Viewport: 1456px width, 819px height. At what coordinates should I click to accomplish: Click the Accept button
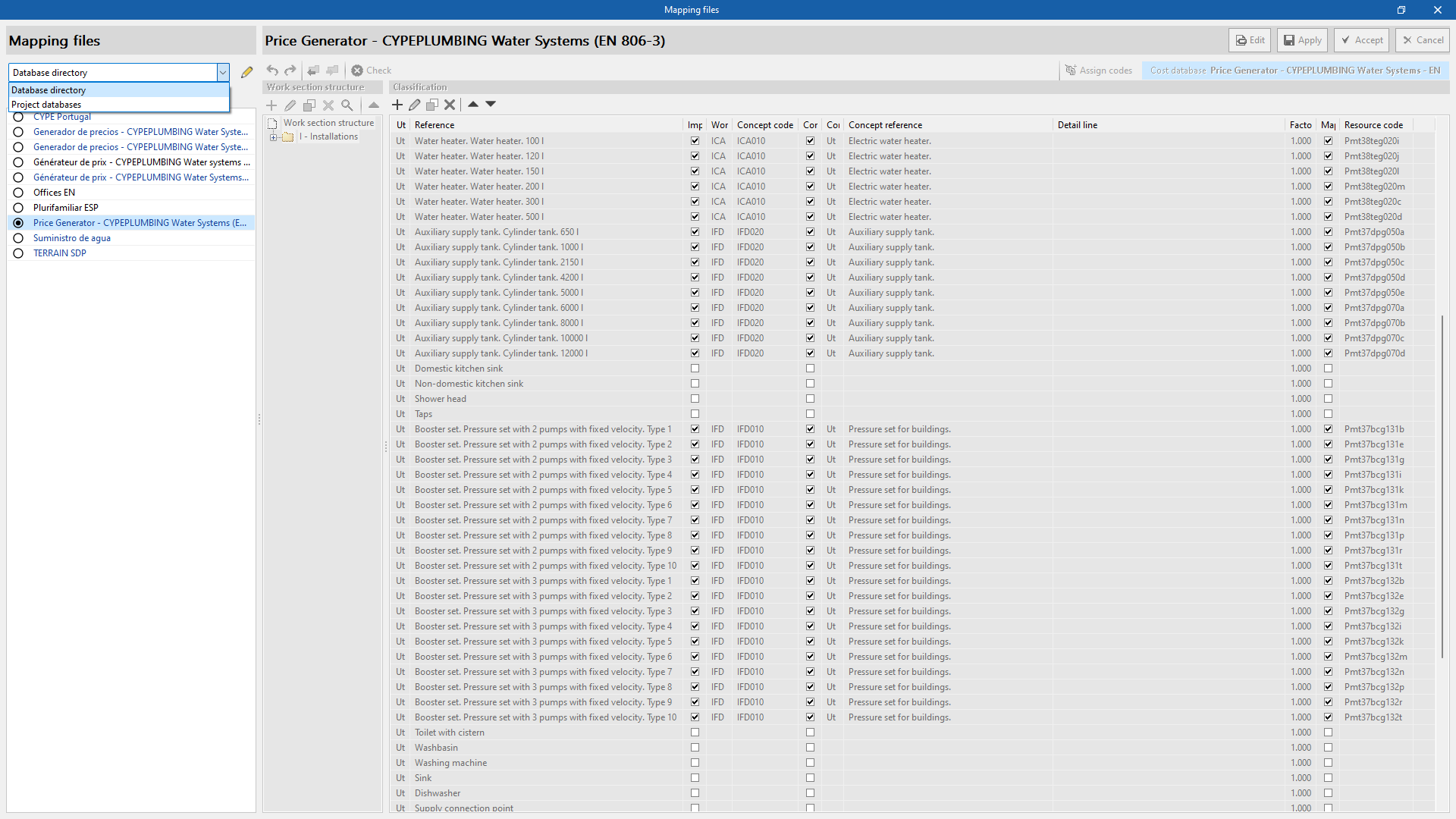[1361, 40]
